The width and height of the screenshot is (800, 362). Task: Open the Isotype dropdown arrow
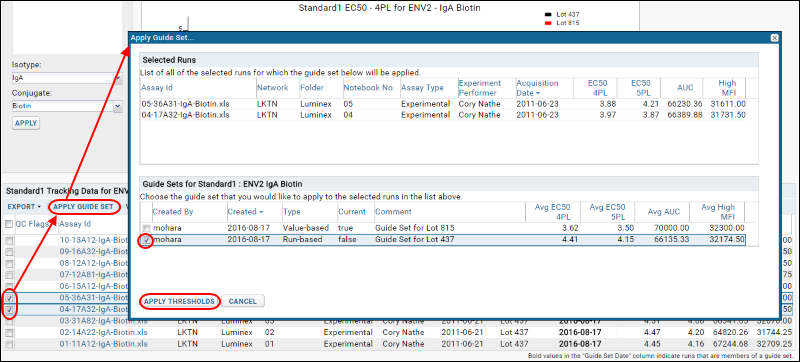coord(118,78)
